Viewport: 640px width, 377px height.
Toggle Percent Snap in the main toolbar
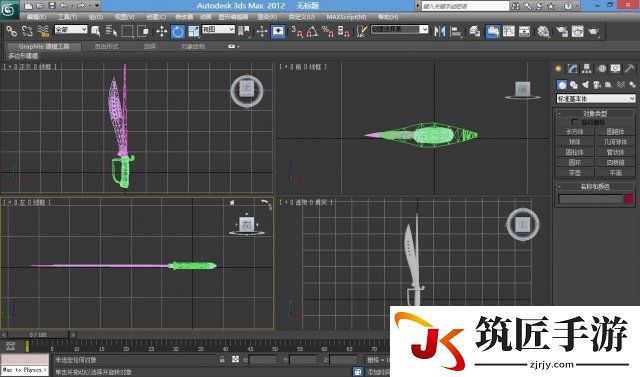(x=328, y=31)
